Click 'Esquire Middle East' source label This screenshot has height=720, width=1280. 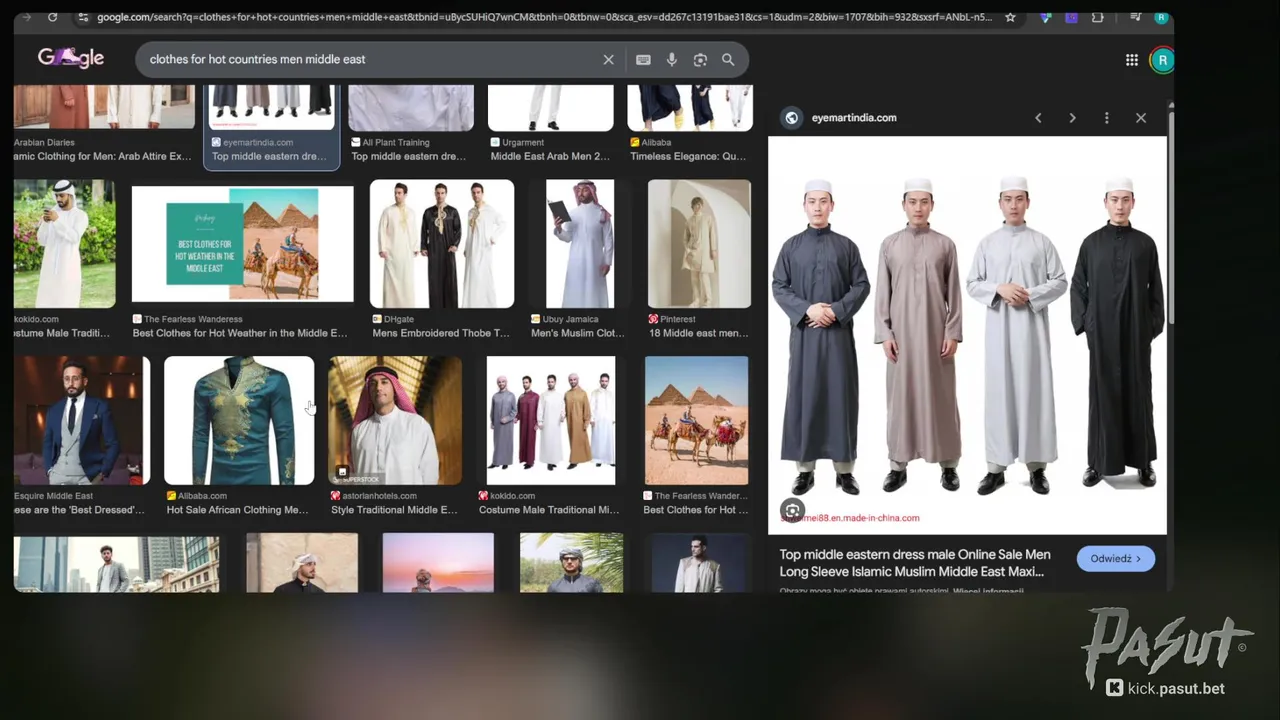[53, 496]
